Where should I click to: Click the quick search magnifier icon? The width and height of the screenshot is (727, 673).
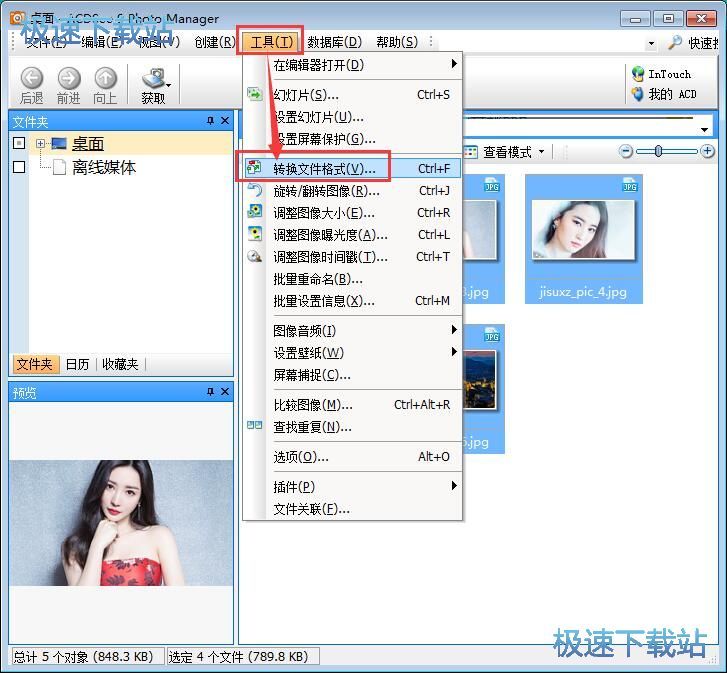tap(675, 43)
